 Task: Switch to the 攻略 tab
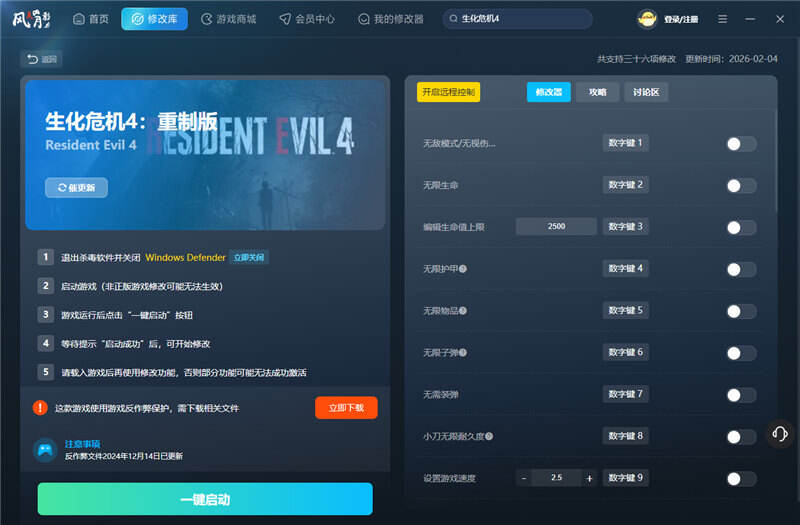[597, 92]
